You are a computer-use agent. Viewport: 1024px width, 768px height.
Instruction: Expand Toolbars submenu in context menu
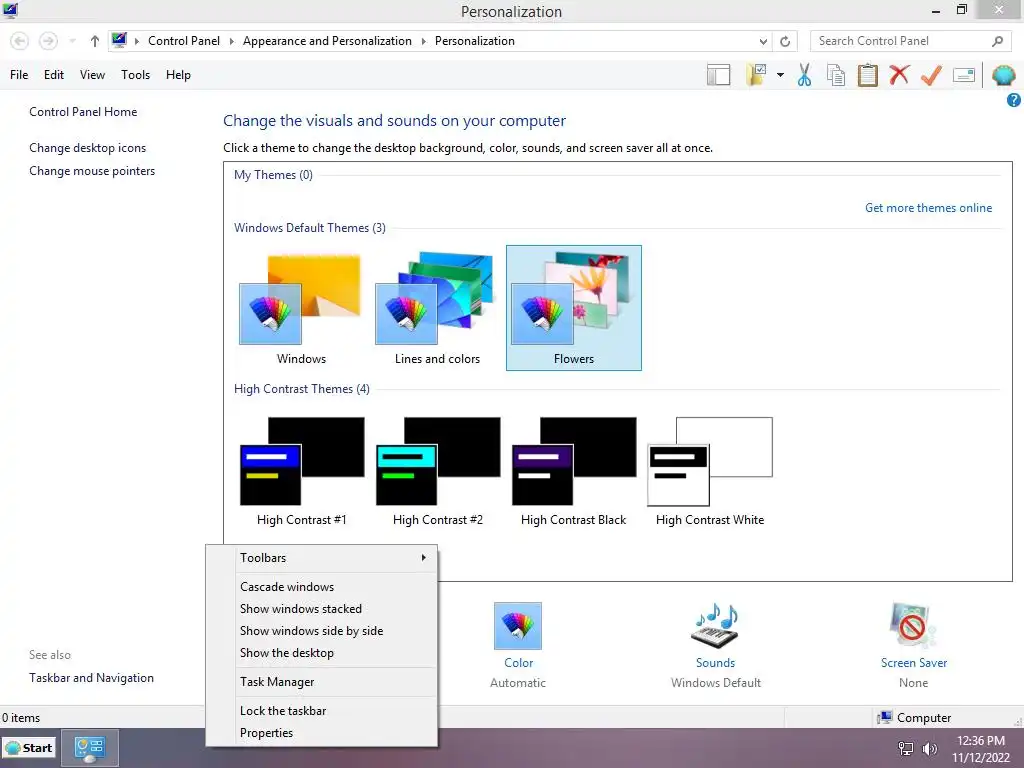321,558
